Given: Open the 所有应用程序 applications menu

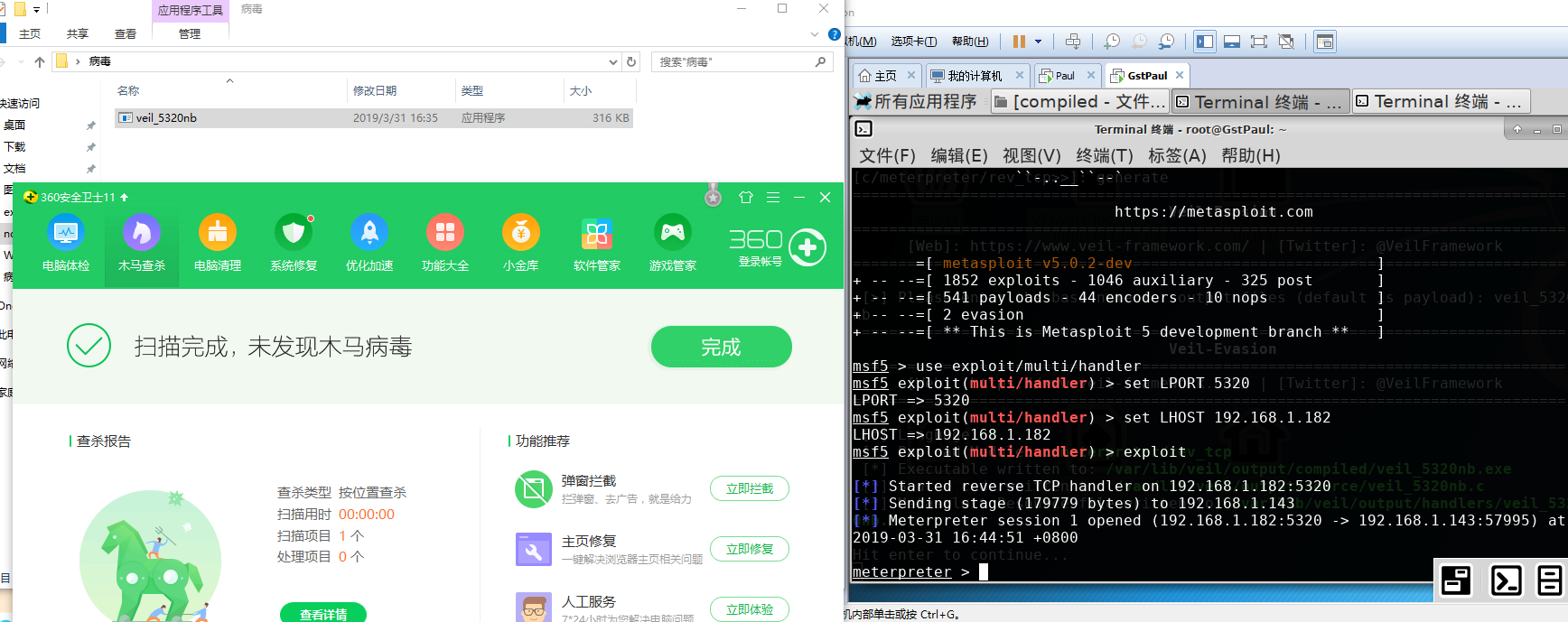Looking at the screenshot, I should pyautogui.click(x=917, y=101).
